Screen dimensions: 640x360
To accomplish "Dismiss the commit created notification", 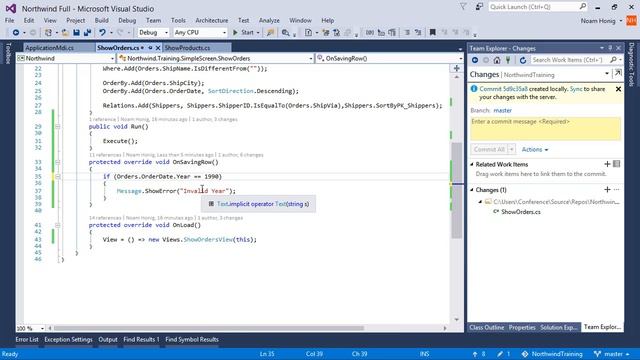I will (x=618, y=89).
